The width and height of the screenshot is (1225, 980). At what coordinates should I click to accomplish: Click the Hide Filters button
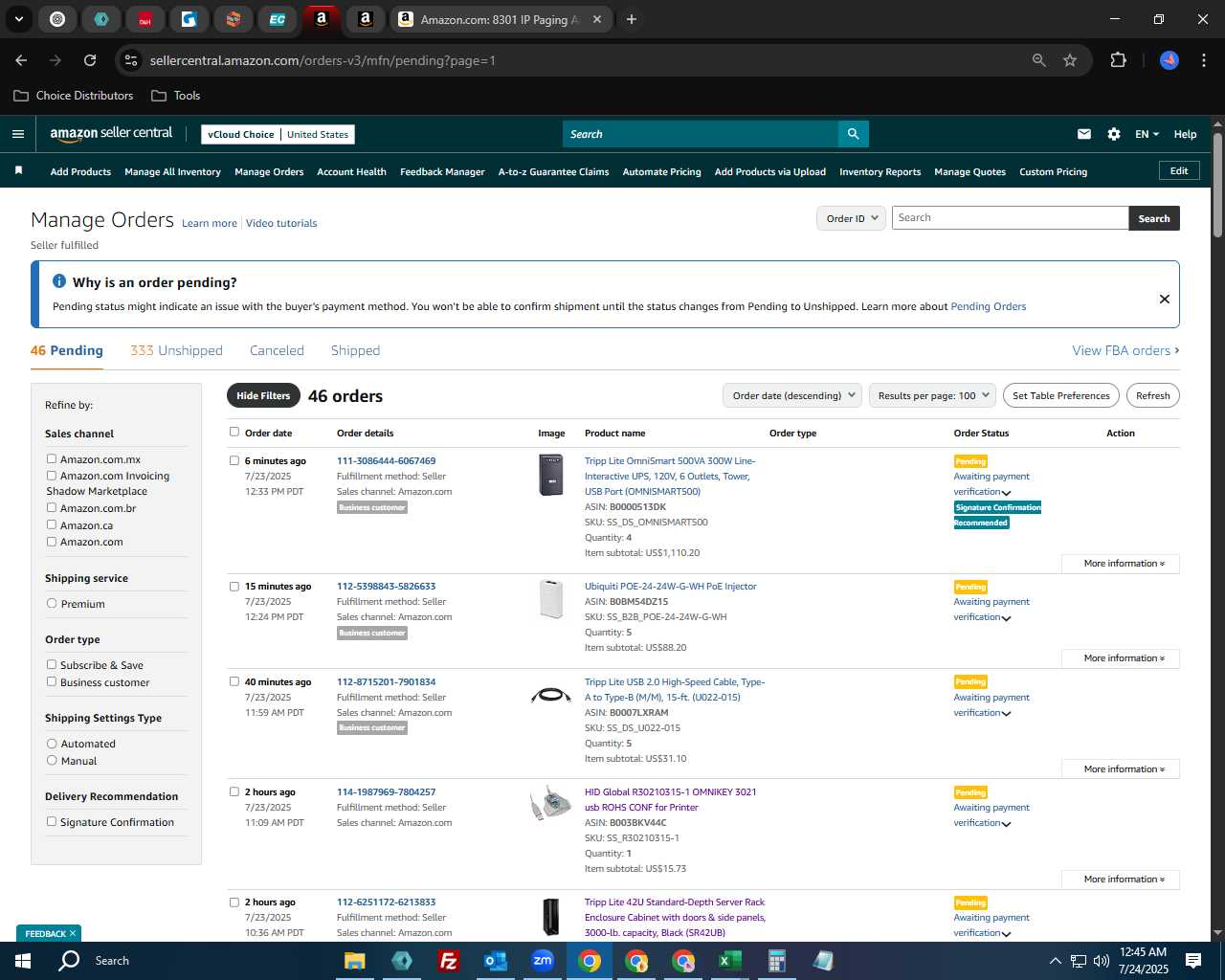[x=263, y=395]
